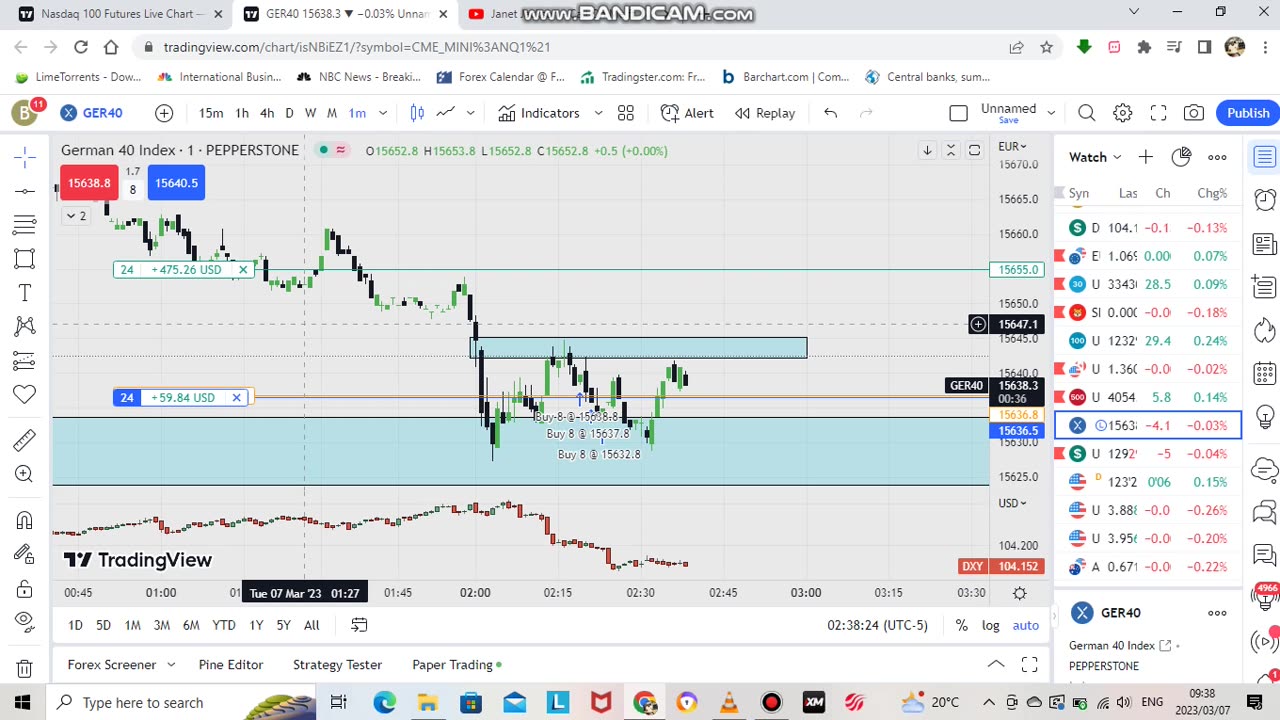Switch to the Pine Editor tab

(x=231, y=664)
